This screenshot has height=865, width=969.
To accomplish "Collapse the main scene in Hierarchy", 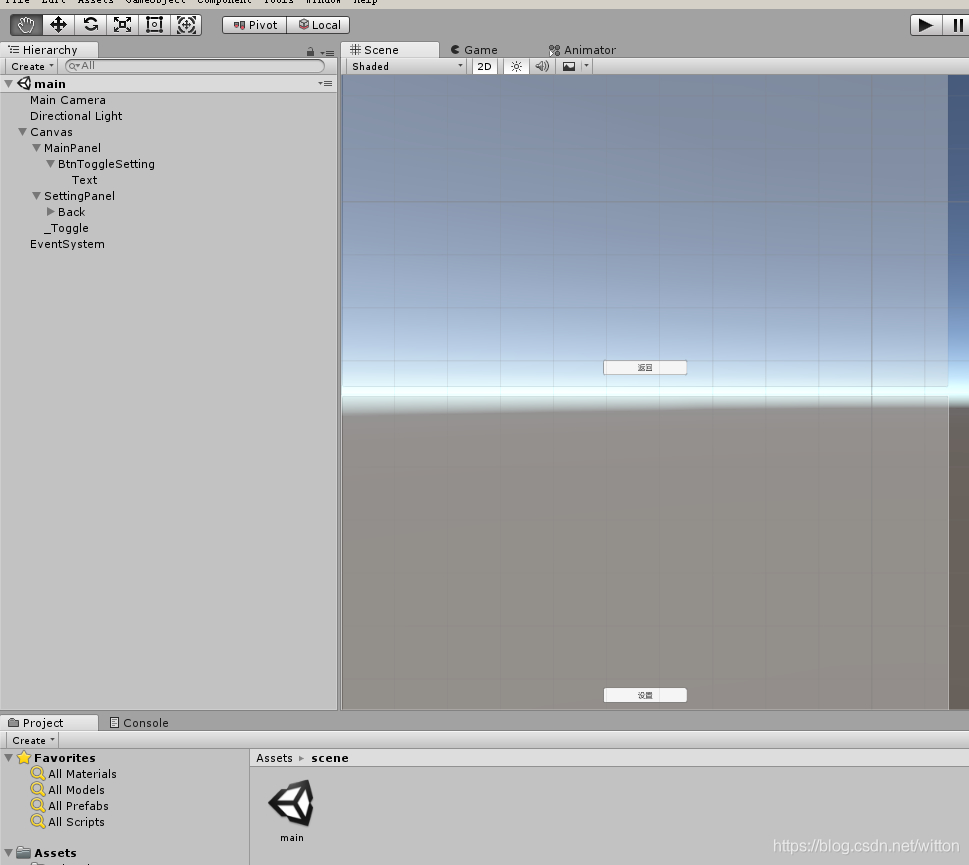I will coord(9,83).
